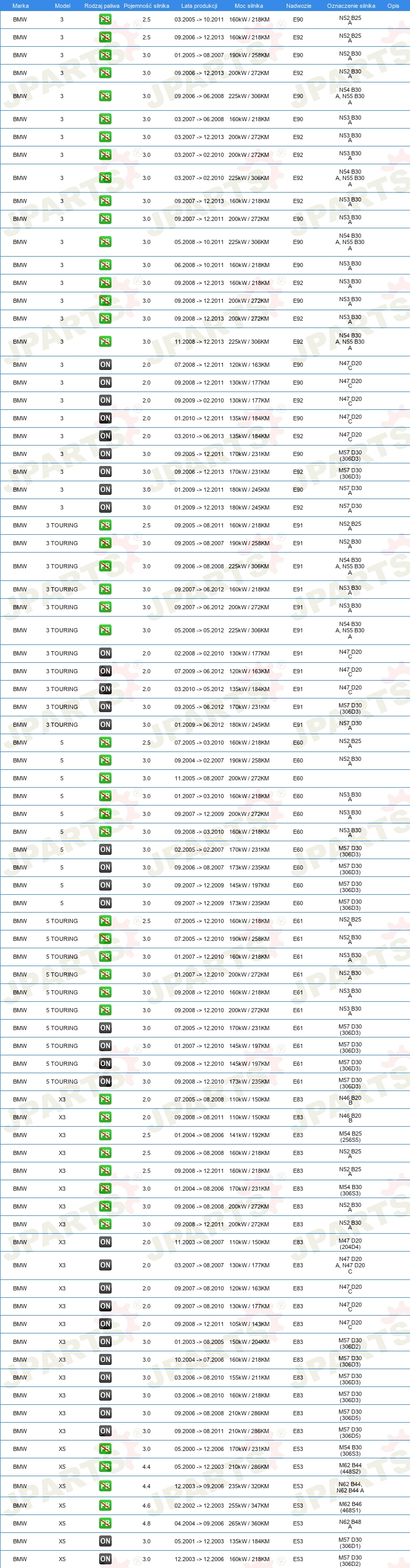410x1568 pixels.
Task: Click the Model column header
Action: (x=63, y=5)
